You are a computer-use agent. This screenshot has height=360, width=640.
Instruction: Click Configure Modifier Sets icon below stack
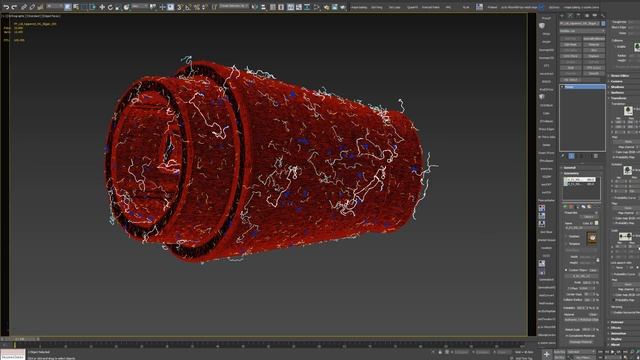596,156
